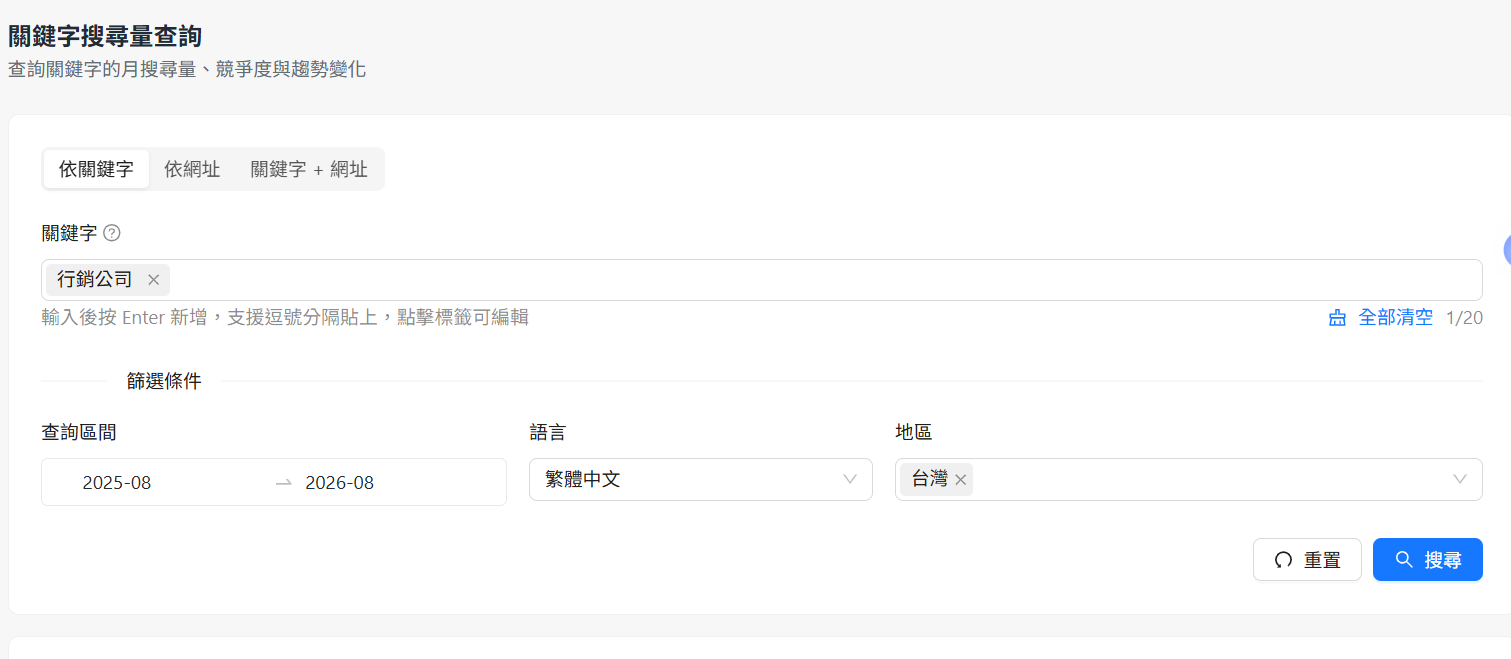Screen dimensions: 1511x659
Task: Remove the 行銷公司 keyword tag
Action: pyautogui.click(x=153, y=280)
